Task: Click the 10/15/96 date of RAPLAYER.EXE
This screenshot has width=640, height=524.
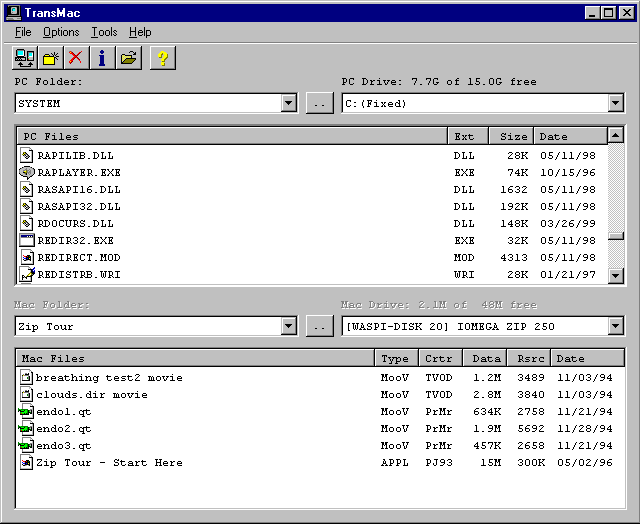Action: (568, 173)
